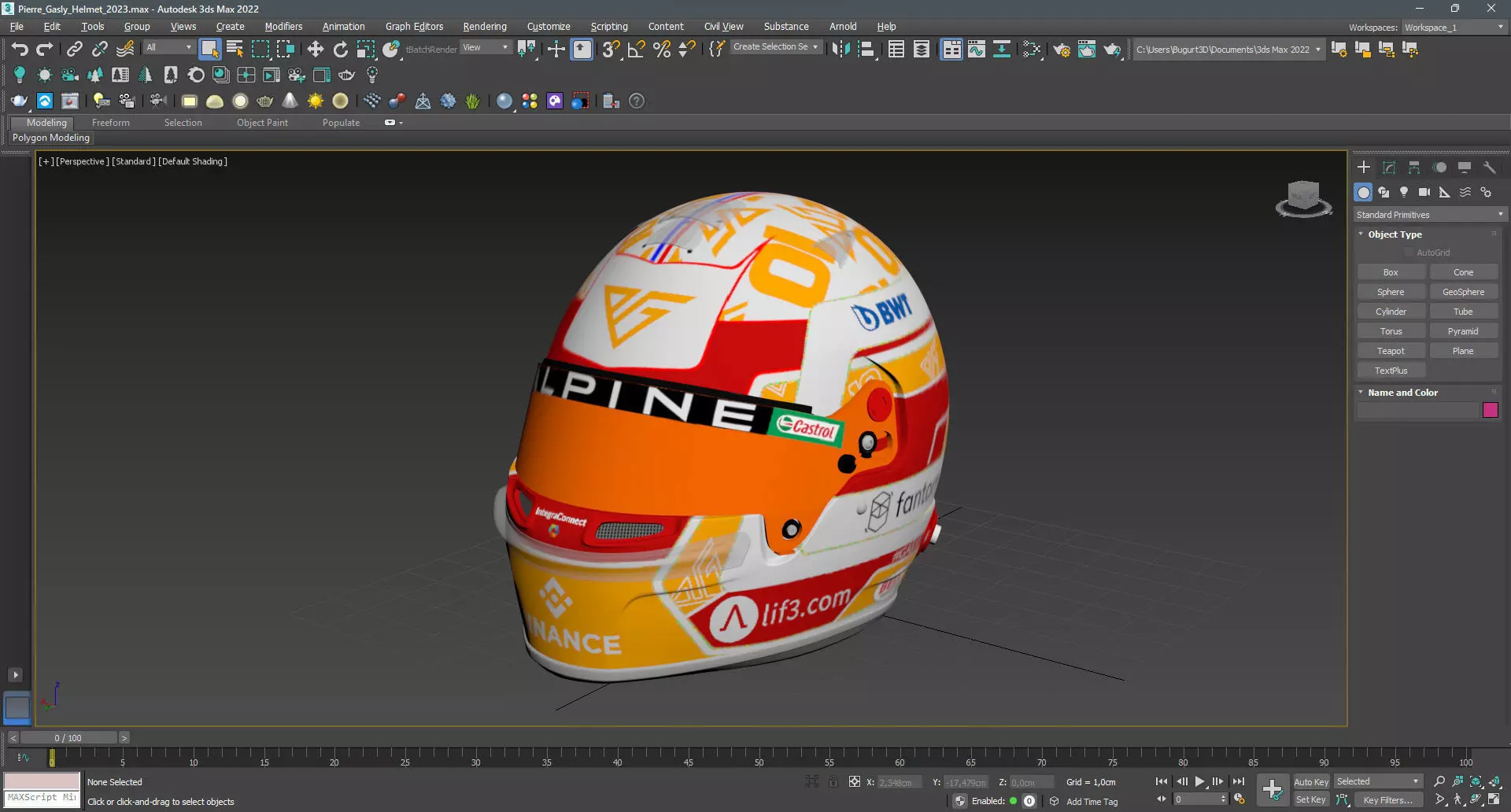
Task: Toggle Angle Snap
Action: [637, 50]
